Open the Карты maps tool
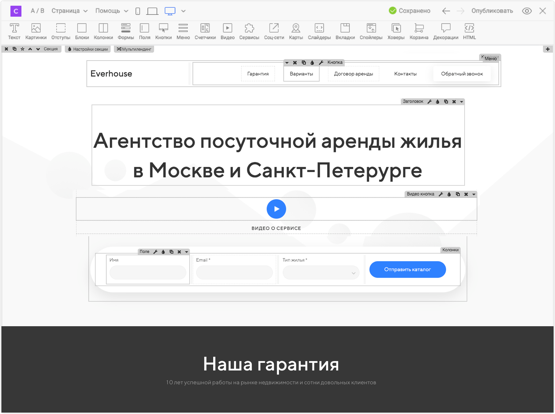 (296, 31)
